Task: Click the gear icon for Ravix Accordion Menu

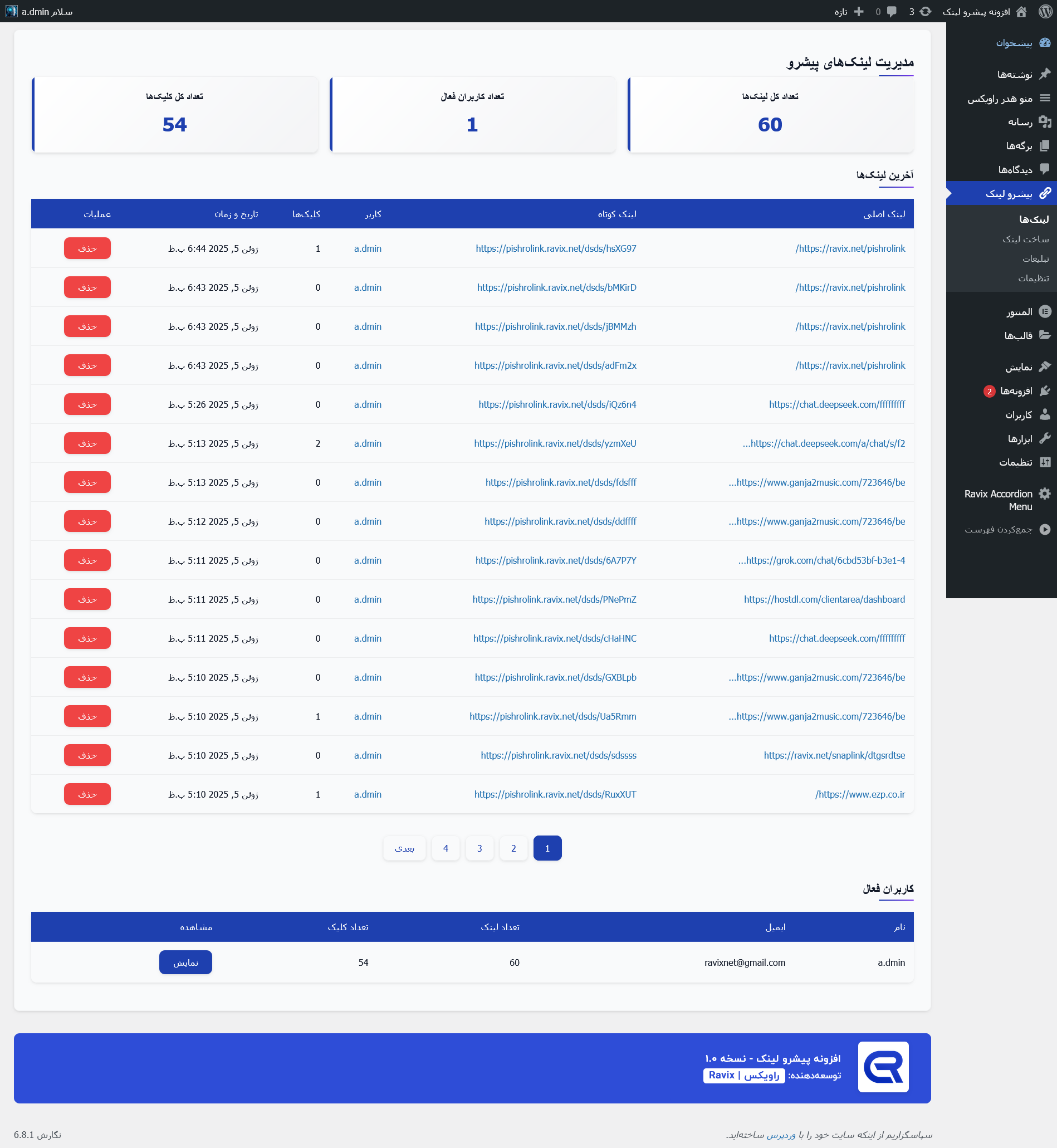Action: 1045,494
